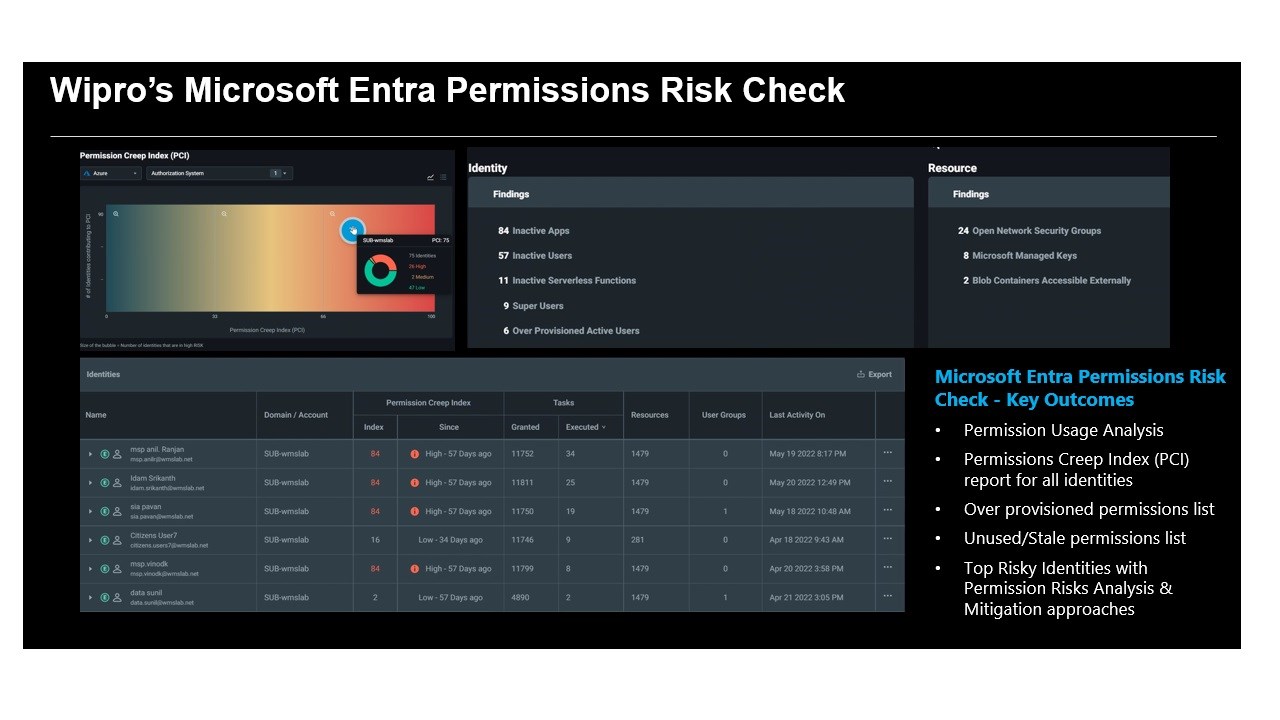This screenshot has width=1280, height=720.
Task: Click the high-risk alert icon for sia pavan
Action: 415,511
